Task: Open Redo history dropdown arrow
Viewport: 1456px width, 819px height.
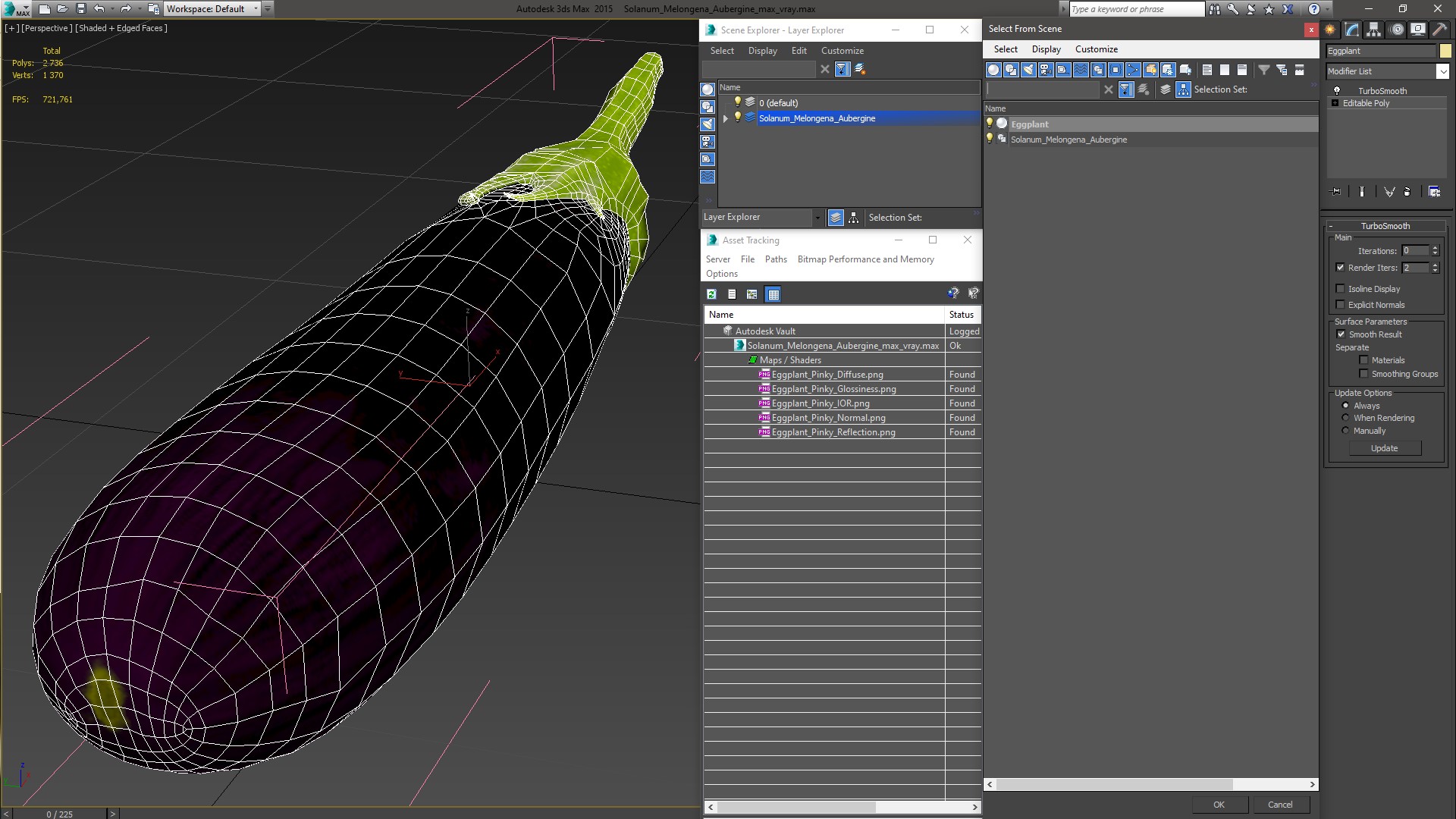Action: click(138, 9)
